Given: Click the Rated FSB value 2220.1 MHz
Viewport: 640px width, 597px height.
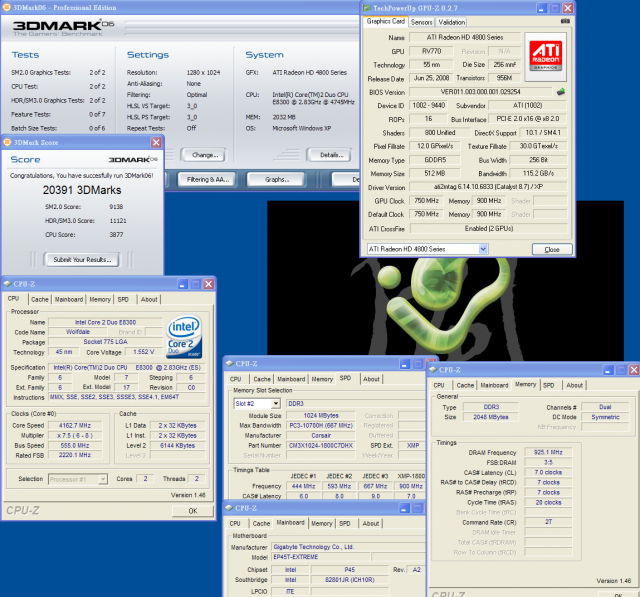Looking at the screenshot, I should point(75,455).
